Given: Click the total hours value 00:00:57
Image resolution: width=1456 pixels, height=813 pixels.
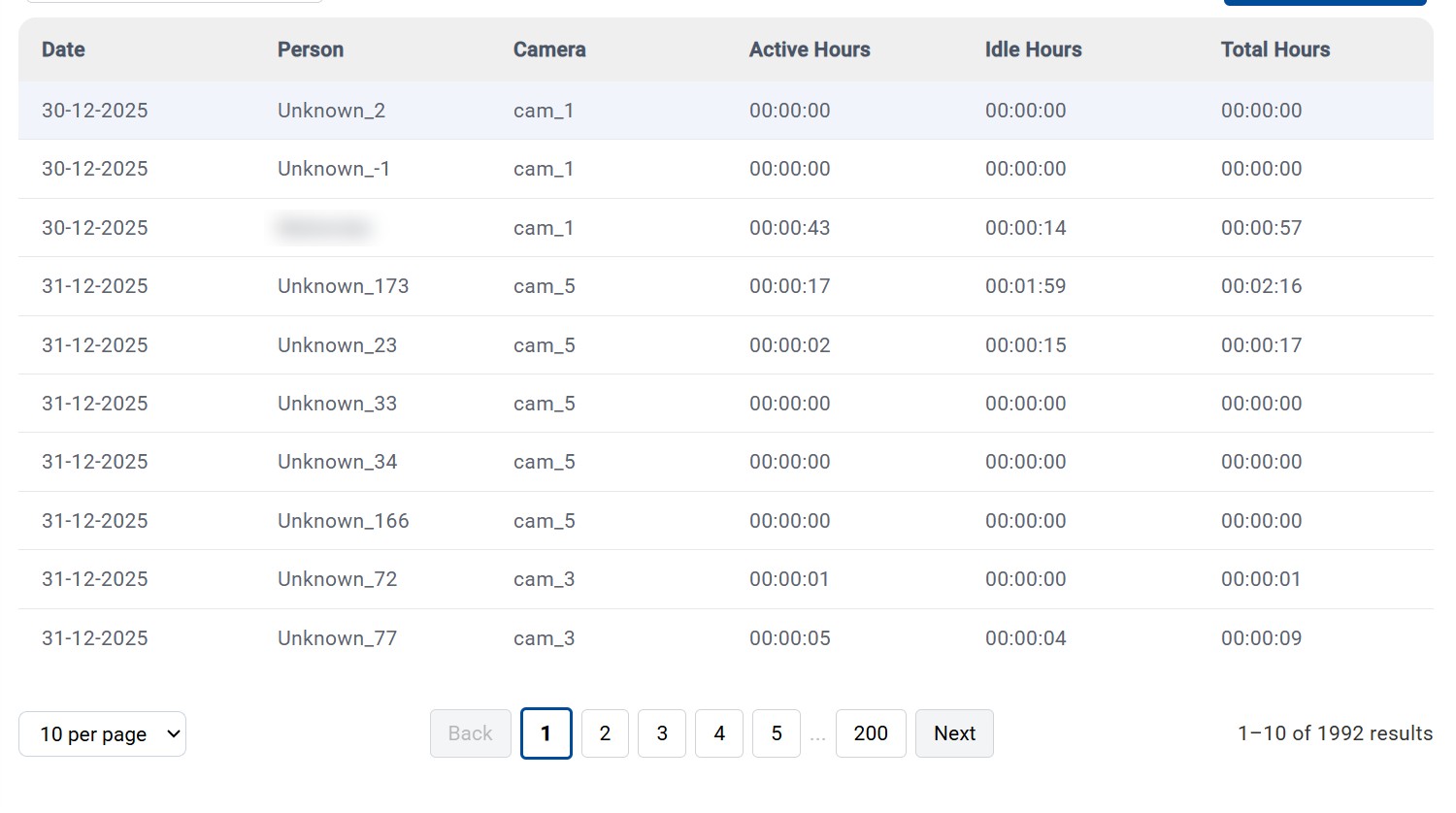Looking at the screenshot, I should coord(1262,228).
